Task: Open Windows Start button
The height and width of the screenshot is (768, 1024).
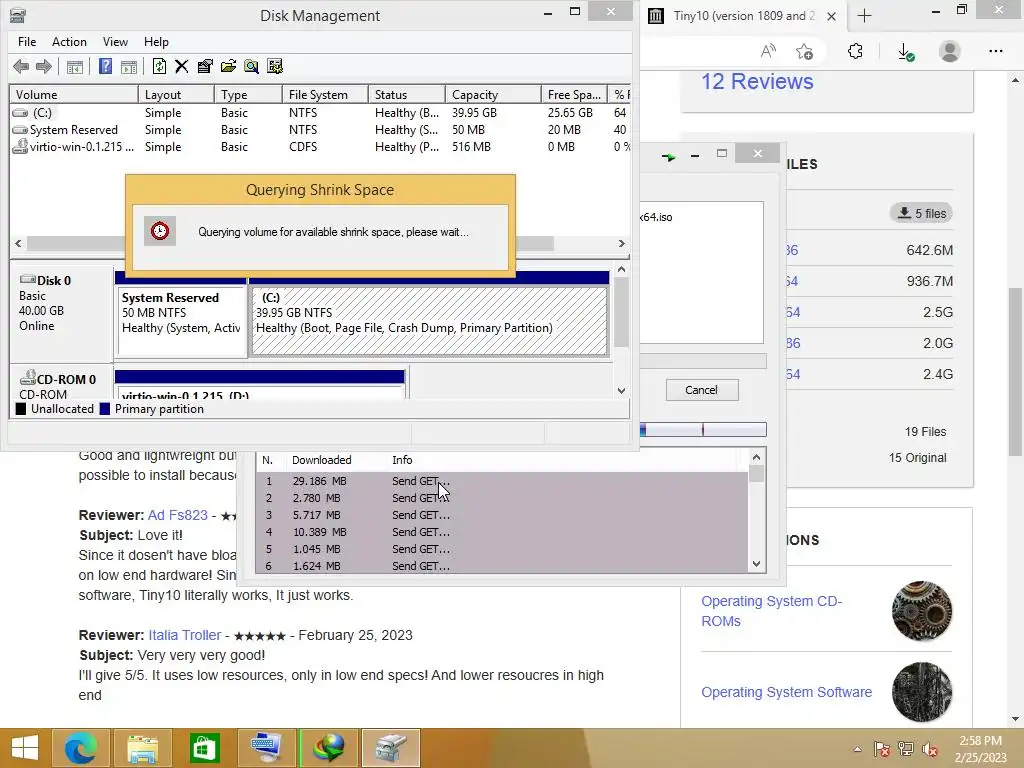Action: [x=25, y=748]
